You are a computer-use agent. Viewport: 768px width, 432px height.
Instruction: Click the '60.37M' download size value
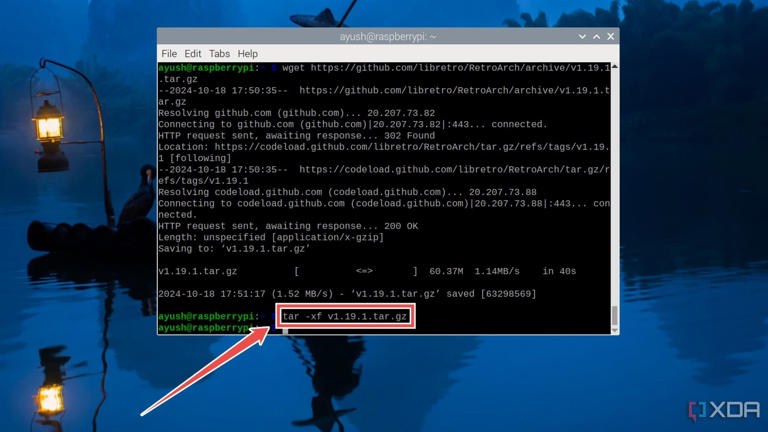click(x=446, y=271)
